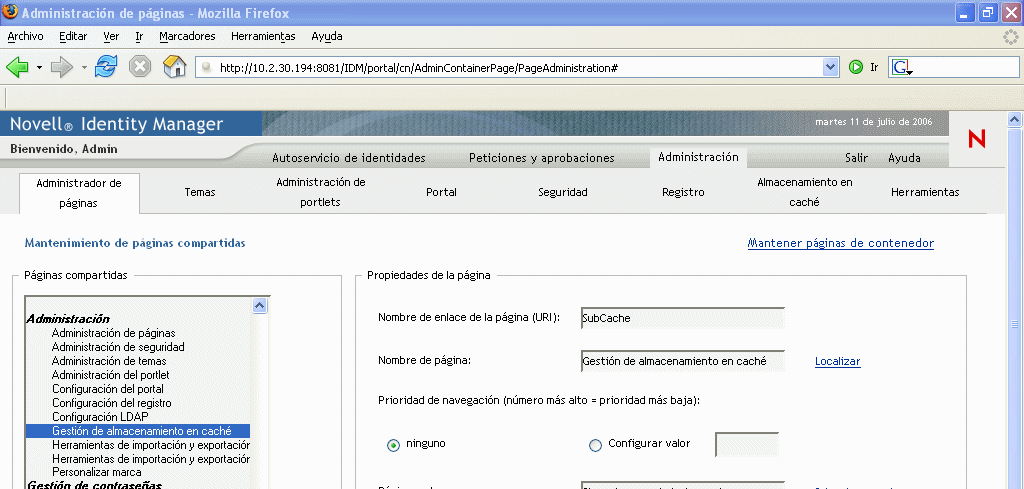Viewport: 1024px width, 489px height.
Task: Open the Marcadores menu
Action: pos(187,37)
